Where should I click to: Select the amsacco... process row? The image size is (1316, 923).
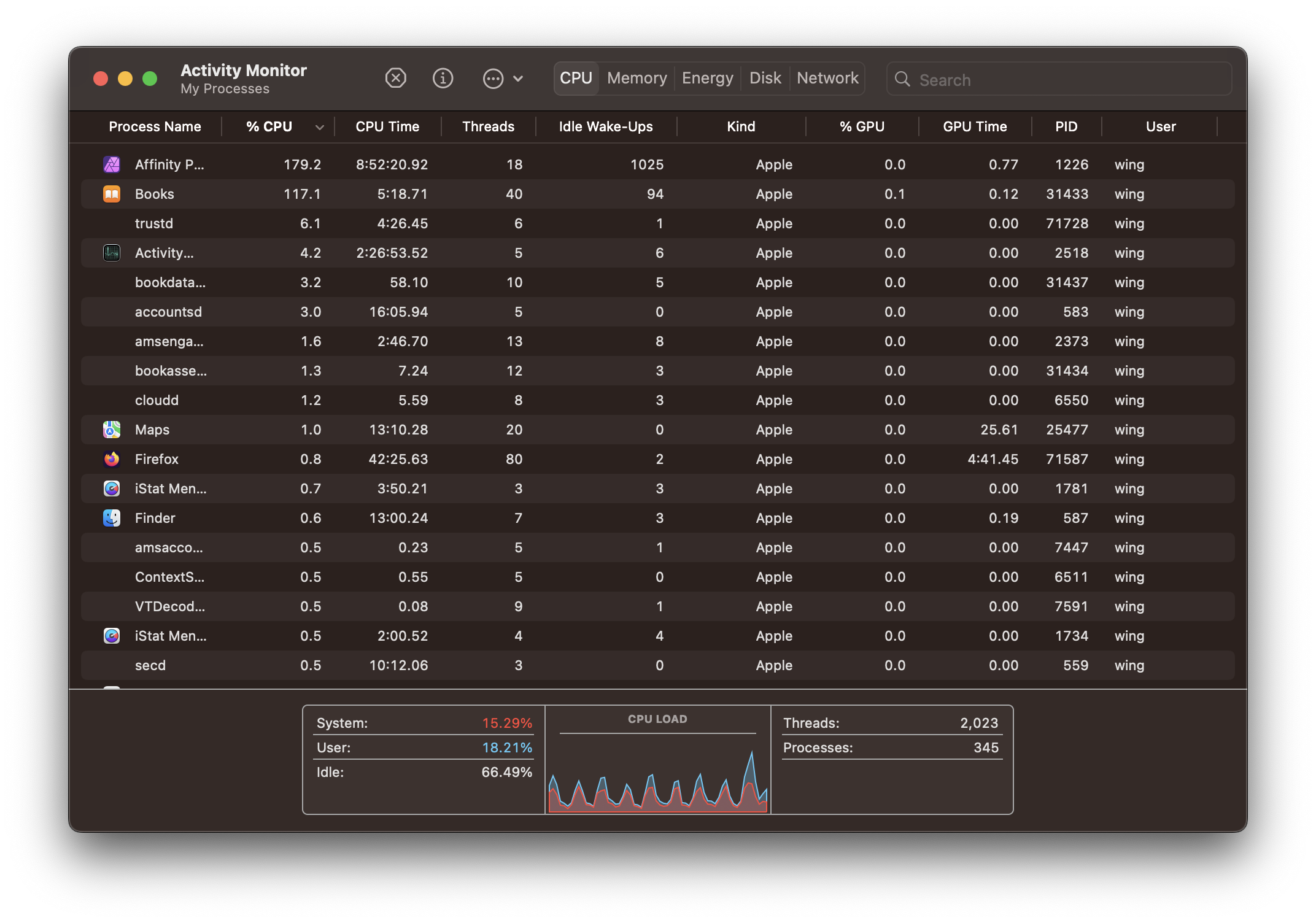pyautogui.click(x=658, y=547)
